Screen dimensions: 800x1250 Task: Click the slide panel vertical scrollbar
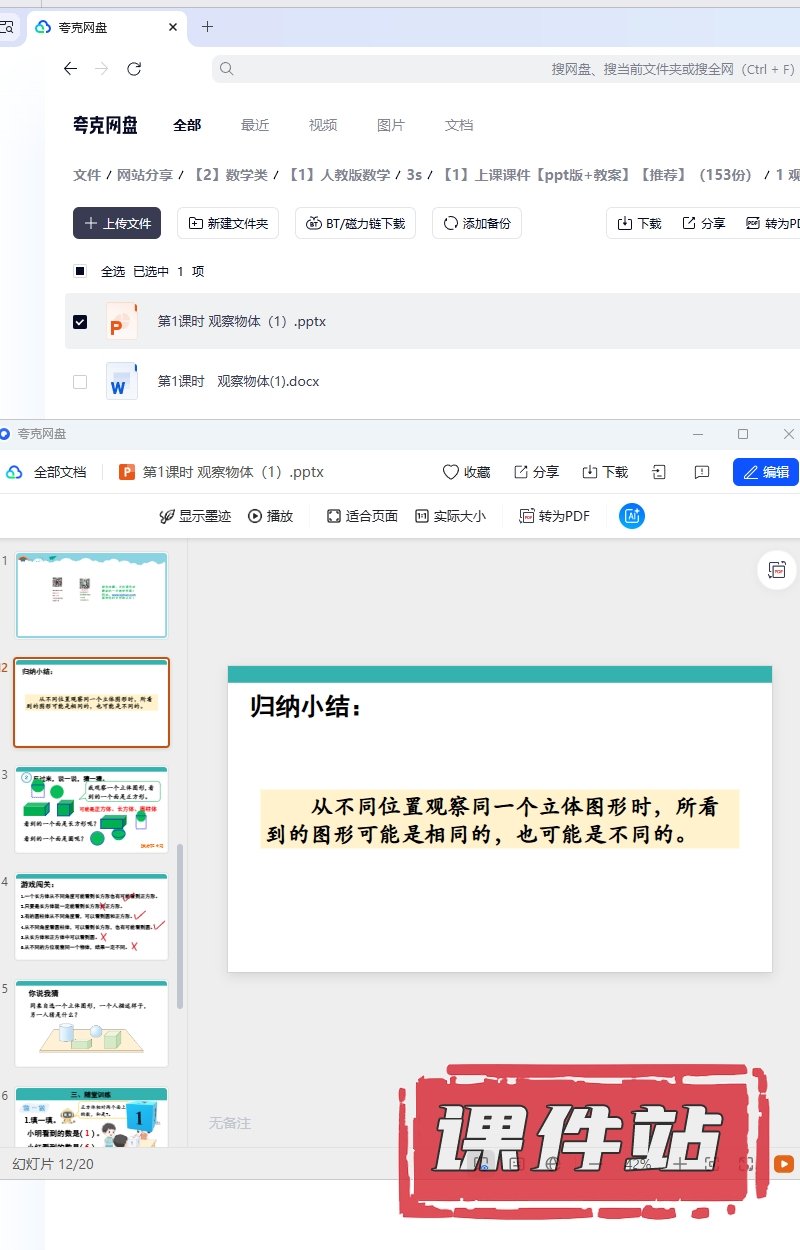(180, 925)
